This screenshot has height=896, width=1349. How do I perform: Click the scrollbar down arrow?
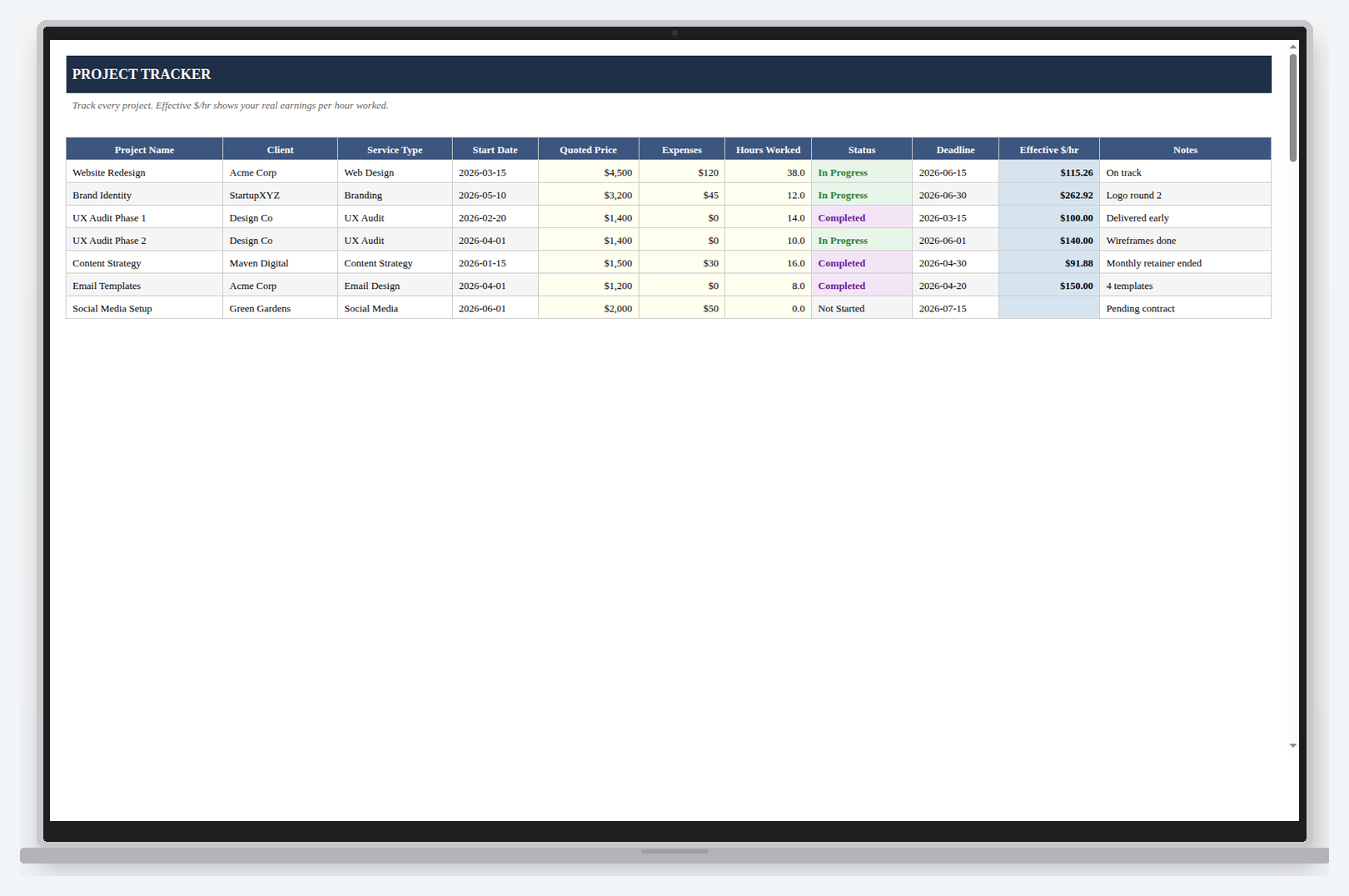[x=1293, y=746]
